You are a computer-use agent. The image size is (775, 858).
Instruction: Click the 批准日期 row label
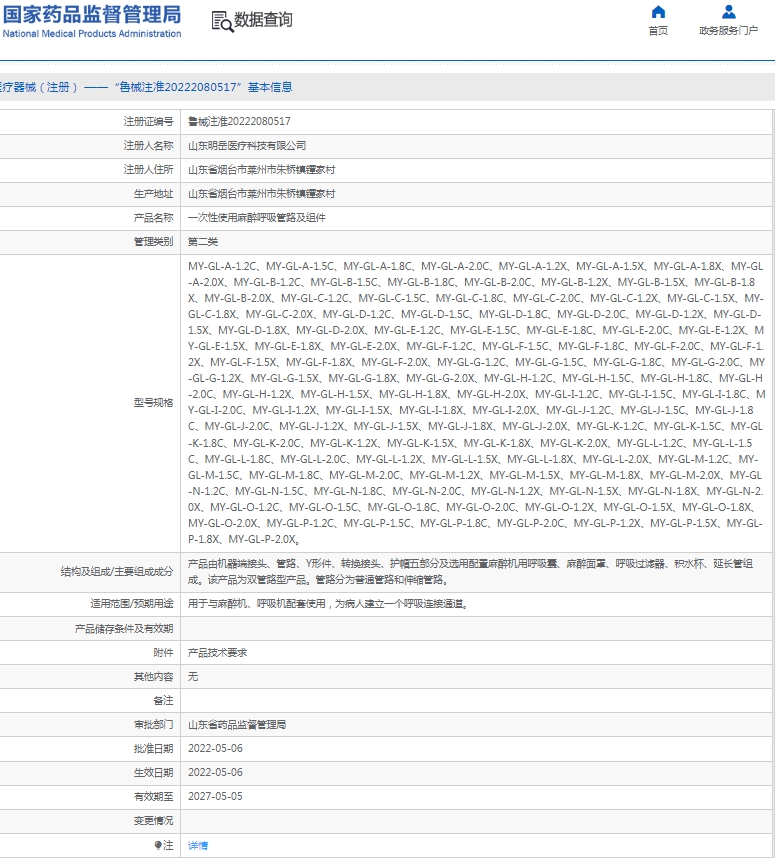(x=153, y=749)
